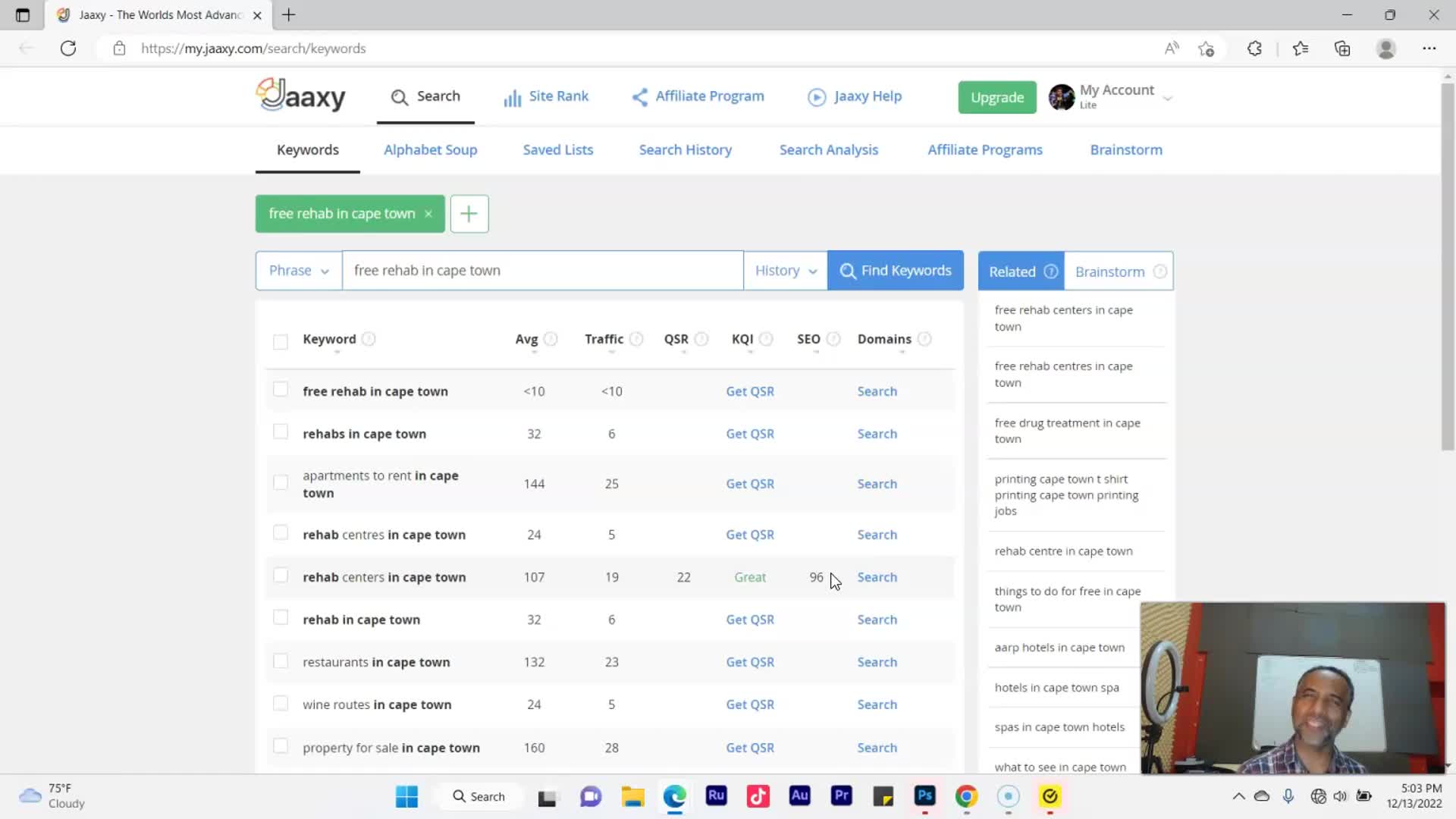Screen dimensions: 1456x819
Task: Expand the History dropdown
Action: click(786, 271)
